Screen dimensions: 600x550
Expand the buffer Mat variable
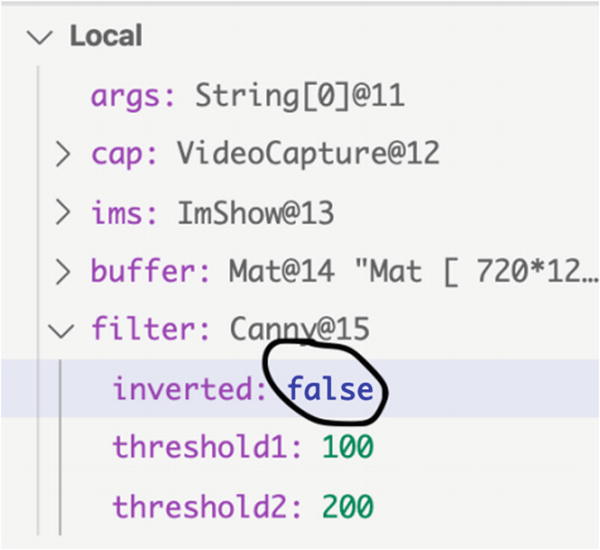[x=63, y=272]
